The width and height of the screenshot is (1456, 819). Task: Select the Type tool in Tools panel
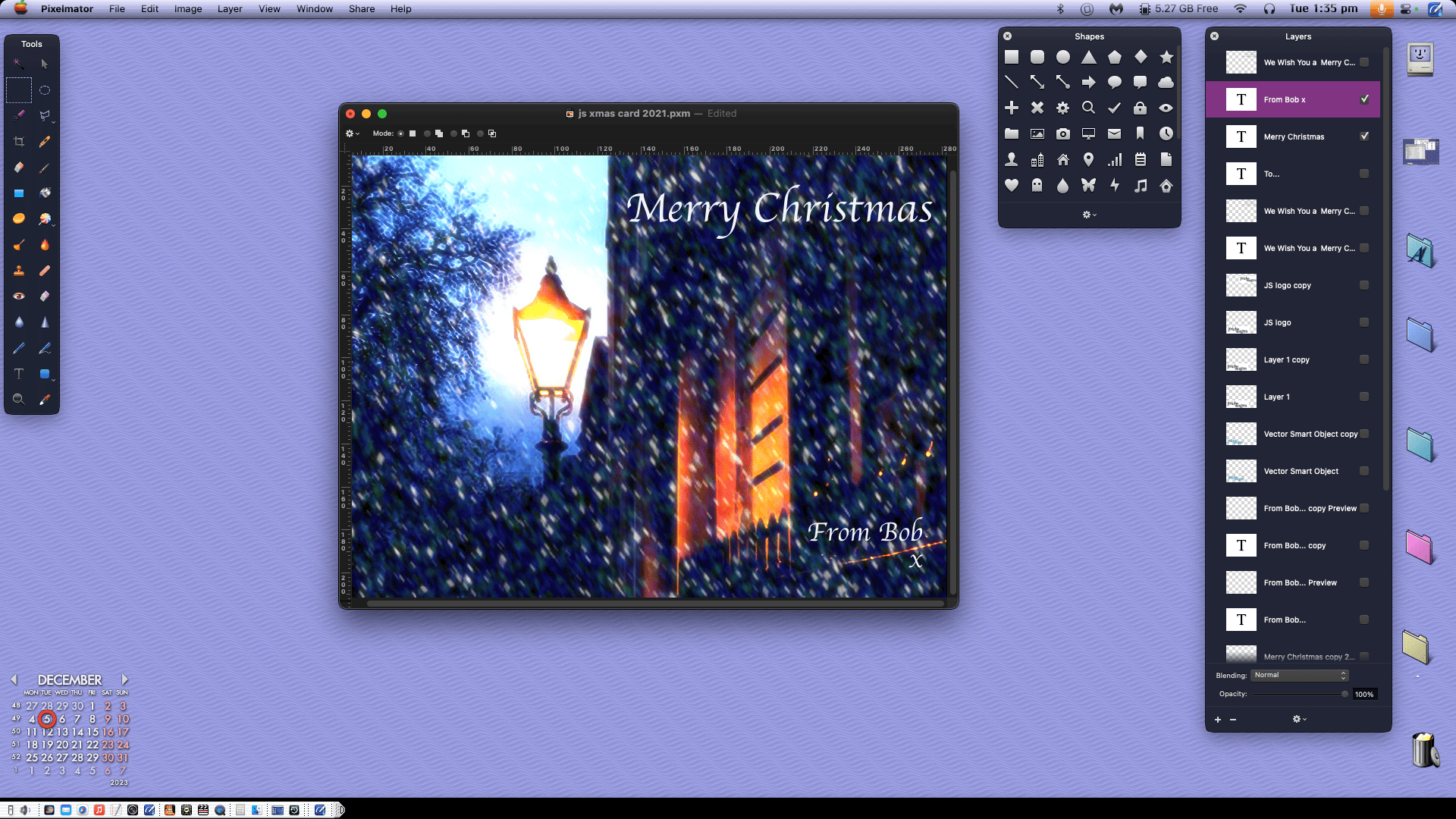[19, 374]
